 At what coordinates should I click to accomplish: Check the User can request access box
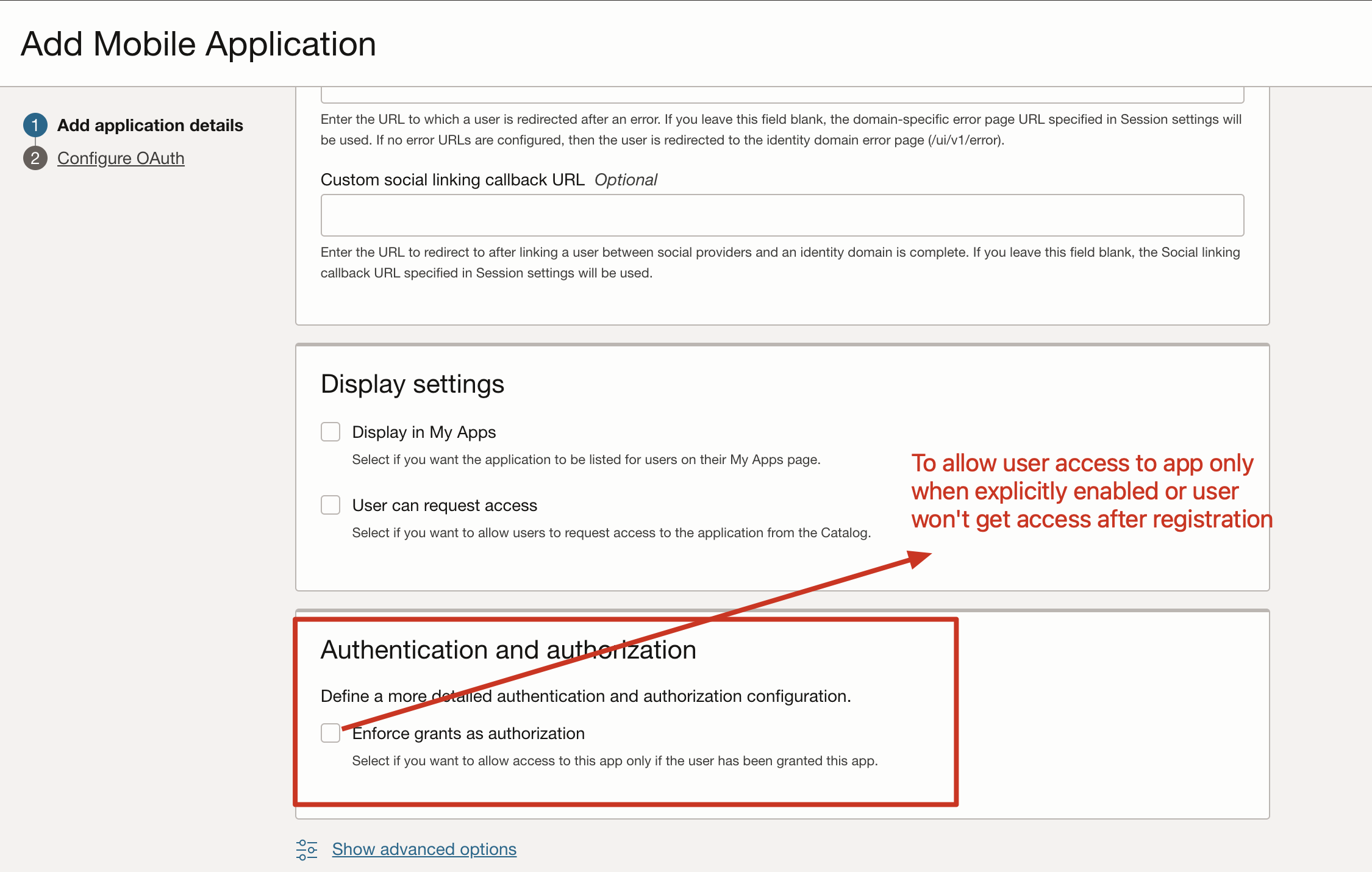(x=330, y=505)
